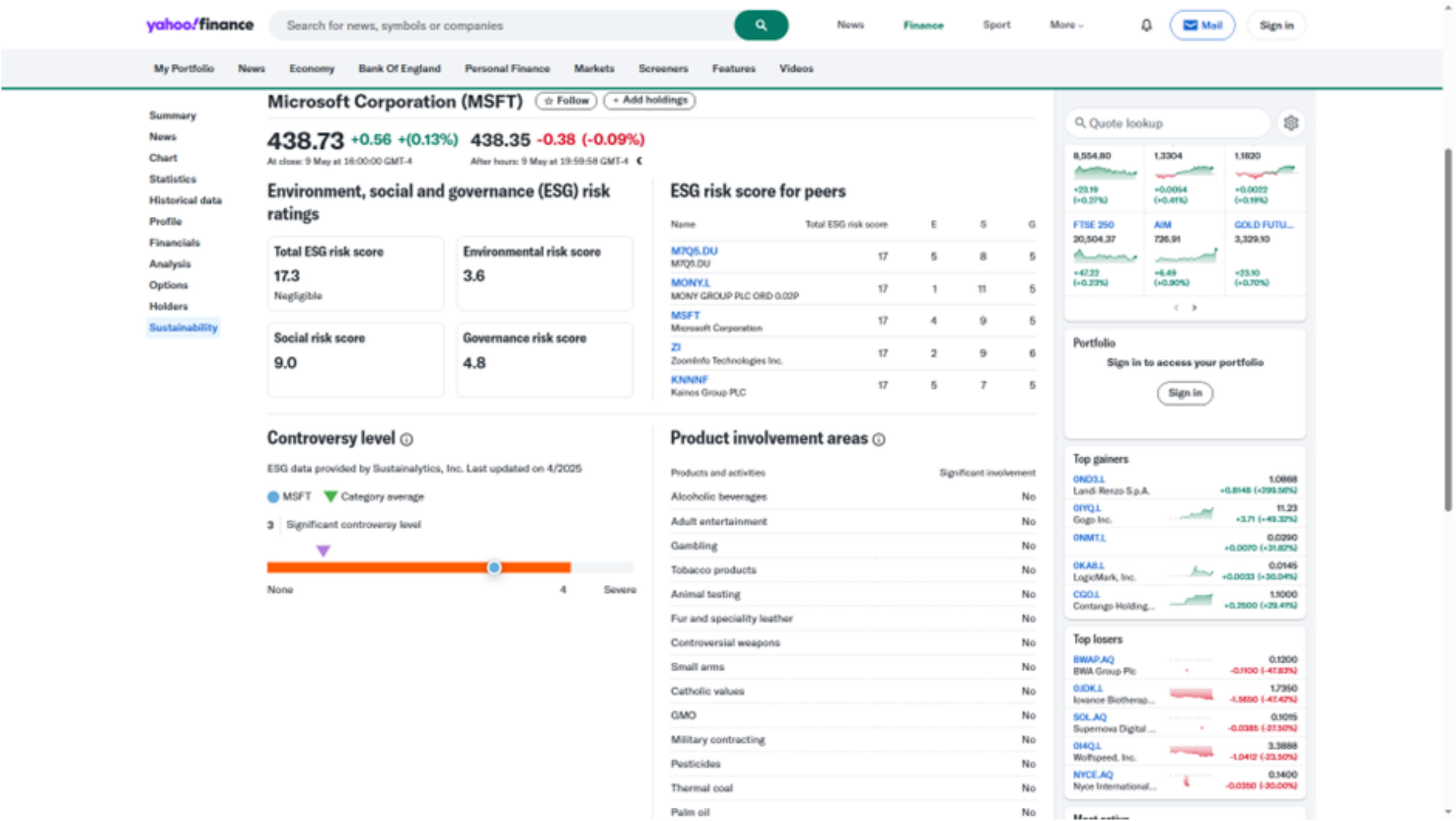This screenshot has width=1456, height=821.
Task: Open top loser SOL.AQ link
Action: coord(1090,717)
